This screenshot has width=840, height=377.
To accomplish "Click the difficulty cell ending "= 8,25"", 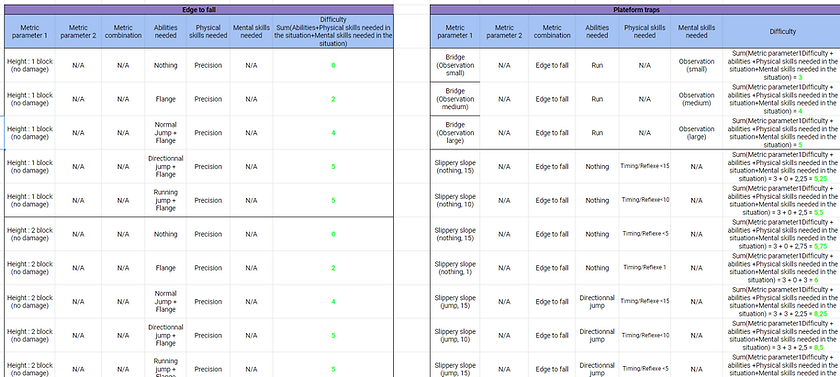I will pyautogui.click(x=783, y=301).
